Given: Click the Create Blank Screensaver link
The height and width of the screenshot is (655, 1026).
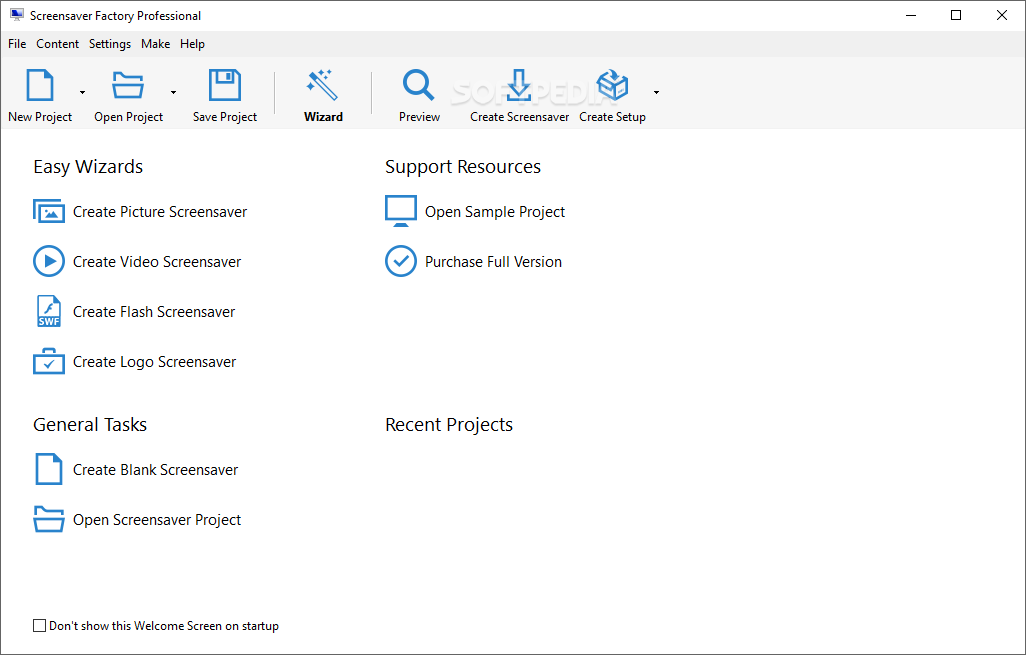Looking at the screenshot, I should pyautogui.click(x=155, y=470).
